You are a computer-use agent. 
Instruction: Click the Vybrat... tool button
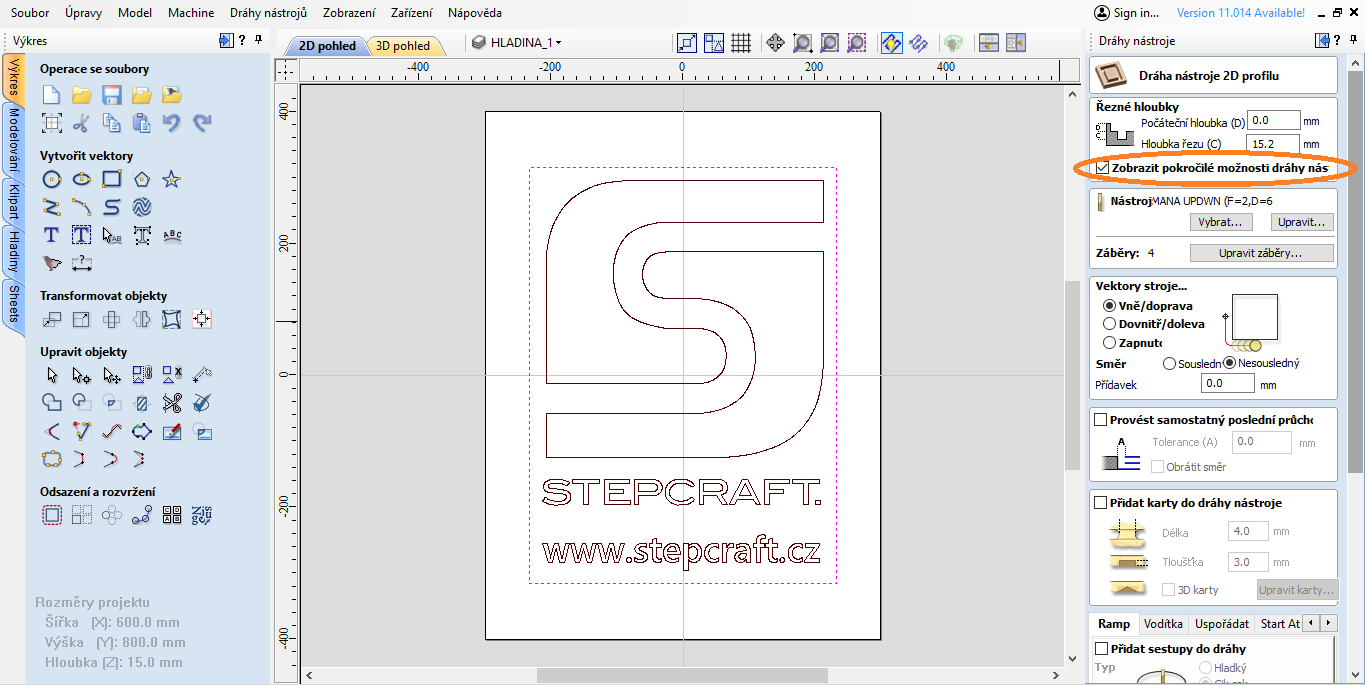click(1221, 222)
